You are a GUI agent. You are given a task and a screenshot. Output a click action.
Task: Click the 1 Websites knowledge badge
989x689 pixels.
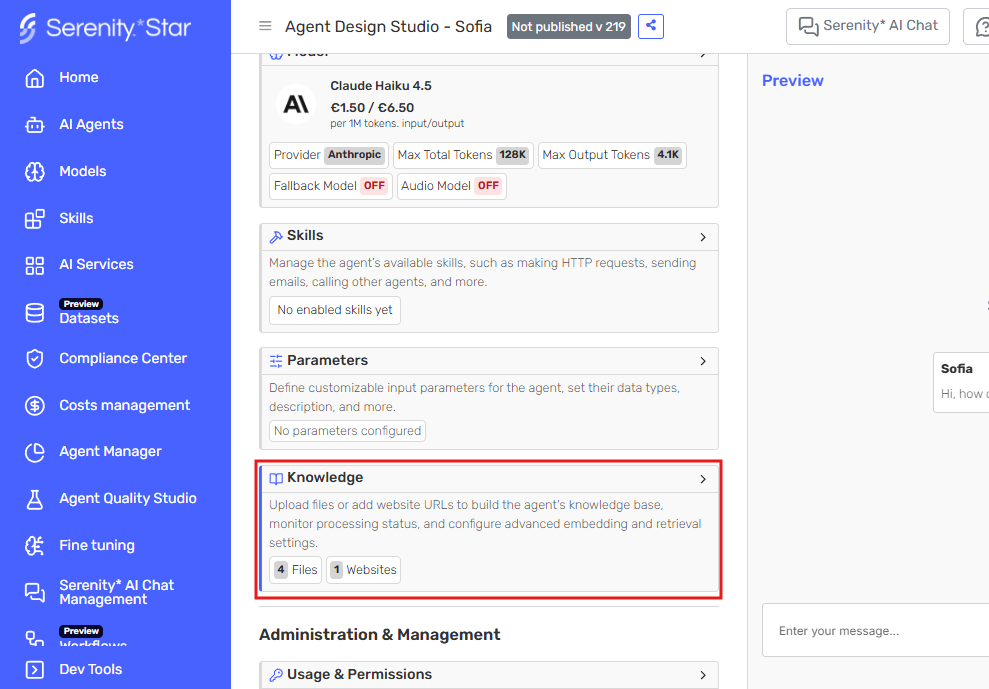pyautogui.click(x=363, y=570)
